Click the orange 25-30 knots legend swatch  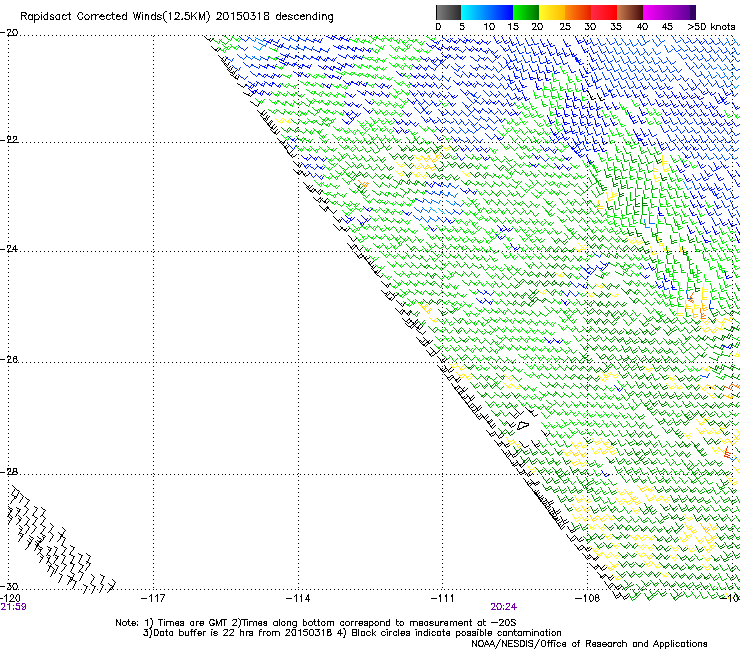(578, 12)
